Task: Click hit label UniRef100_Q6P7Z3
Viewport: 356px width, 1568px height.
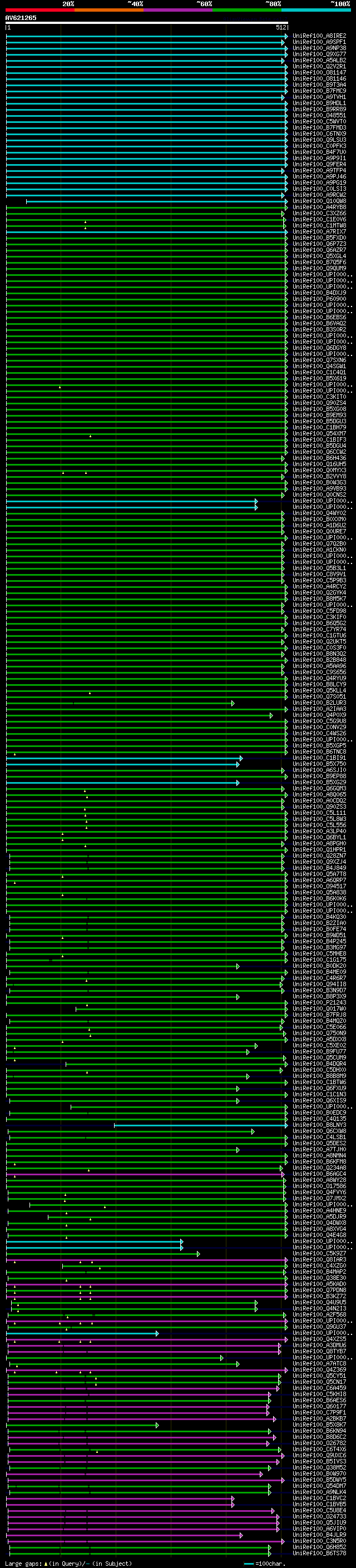Action: (x=319, y=244)
